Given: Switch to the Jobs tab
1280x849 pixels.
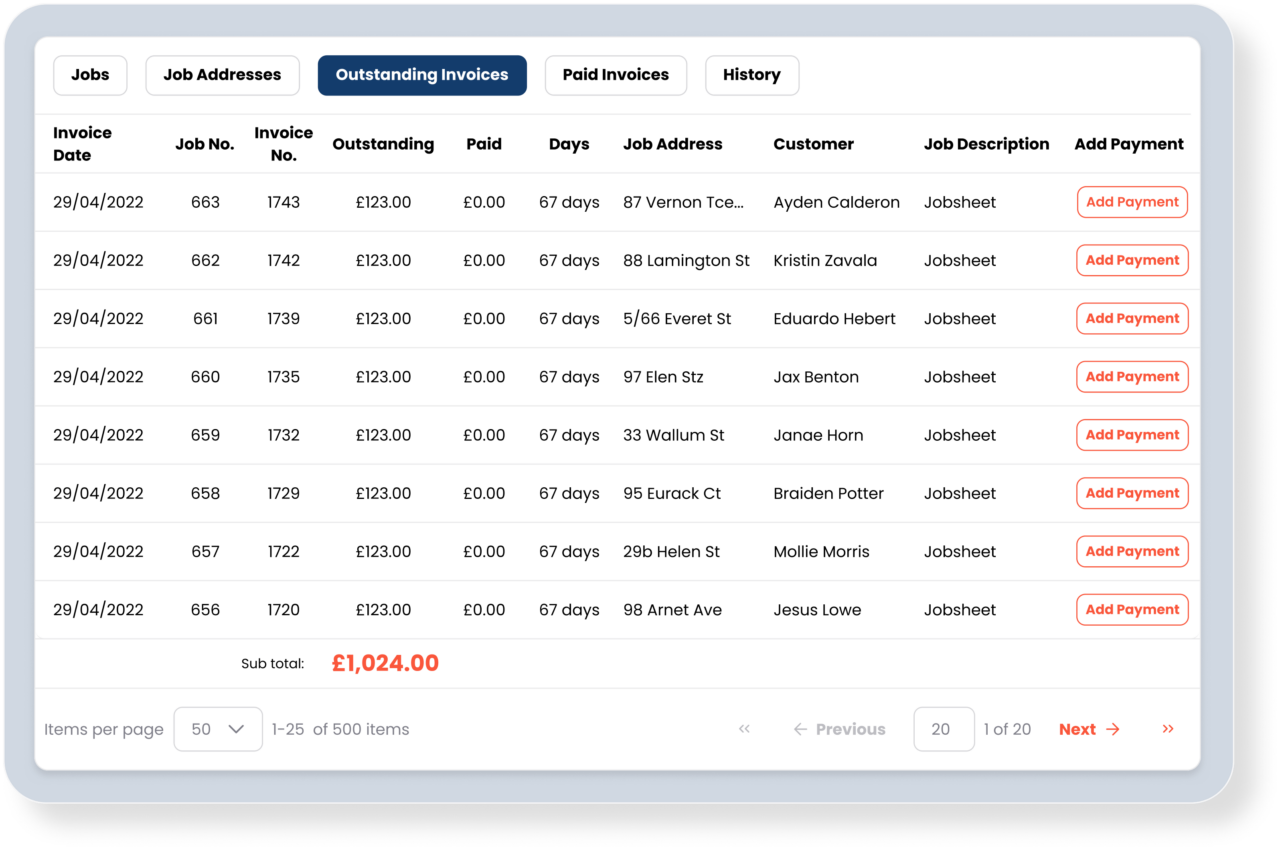Looking at the screenshot, I should 90,75.
